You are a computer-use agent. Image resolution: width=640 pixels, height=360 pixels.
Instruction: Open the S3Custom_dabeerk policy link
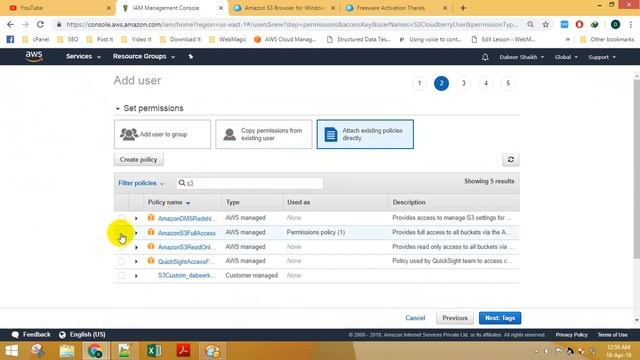click(187, 276)
